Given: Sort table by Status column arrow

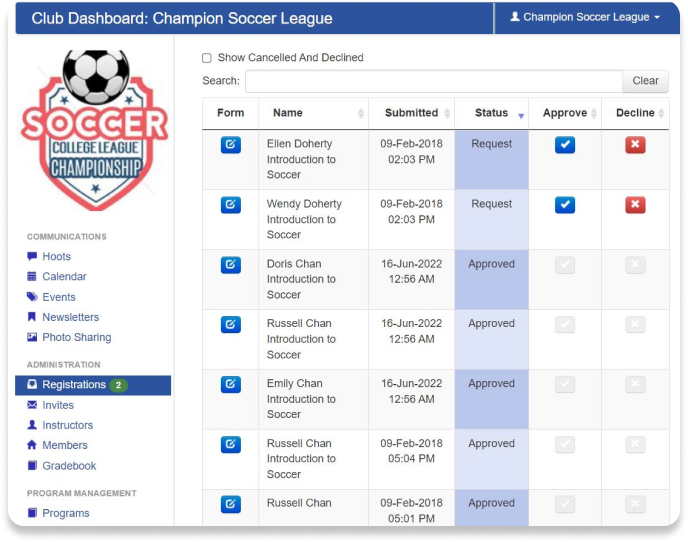Looking at the screenshot, I should pos(521,116).
